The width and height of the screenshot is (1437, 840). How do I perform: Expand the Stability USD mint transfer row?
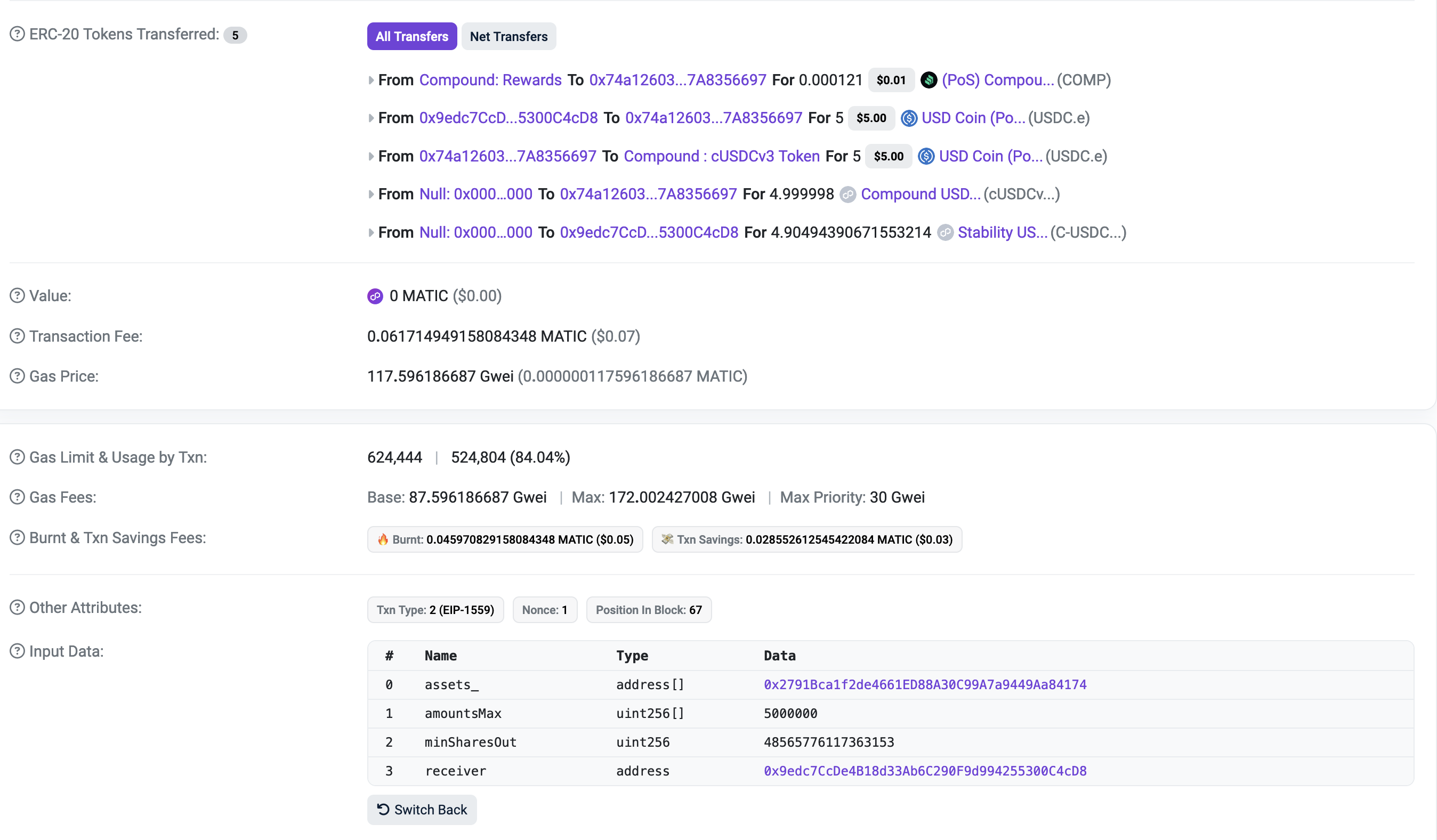coord(371,233)
